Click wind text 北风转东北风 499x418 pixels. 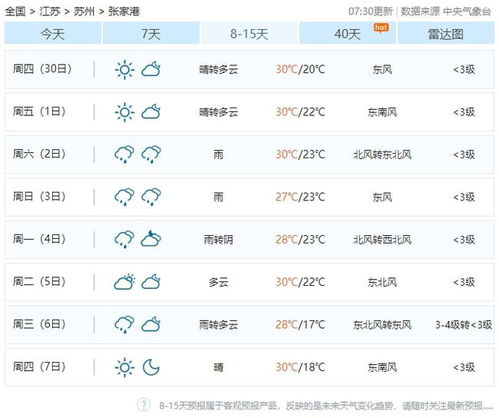(x=382, y=155)
